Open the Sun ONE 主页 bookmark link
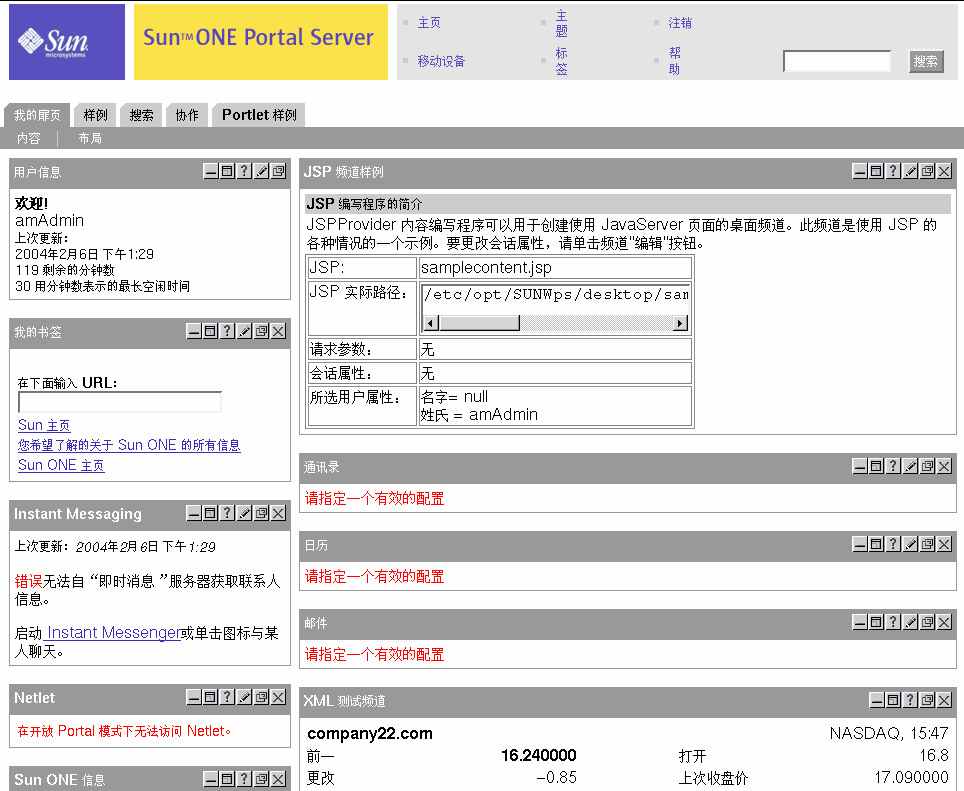 pos(61,465)
